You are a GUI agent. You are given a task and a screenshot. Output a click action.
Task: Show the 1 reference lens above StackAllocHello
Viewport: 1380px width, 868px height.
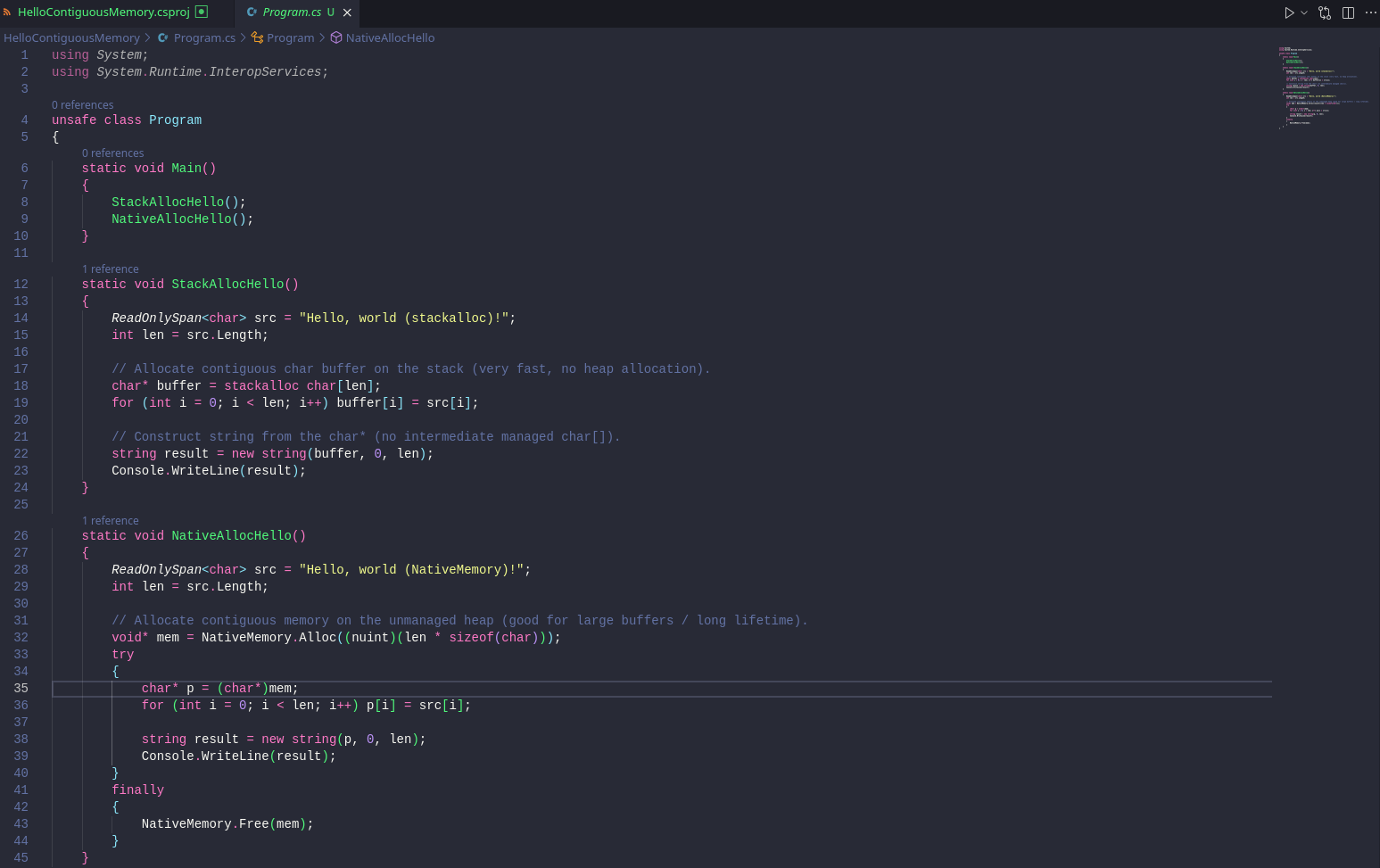coord(111,269)
